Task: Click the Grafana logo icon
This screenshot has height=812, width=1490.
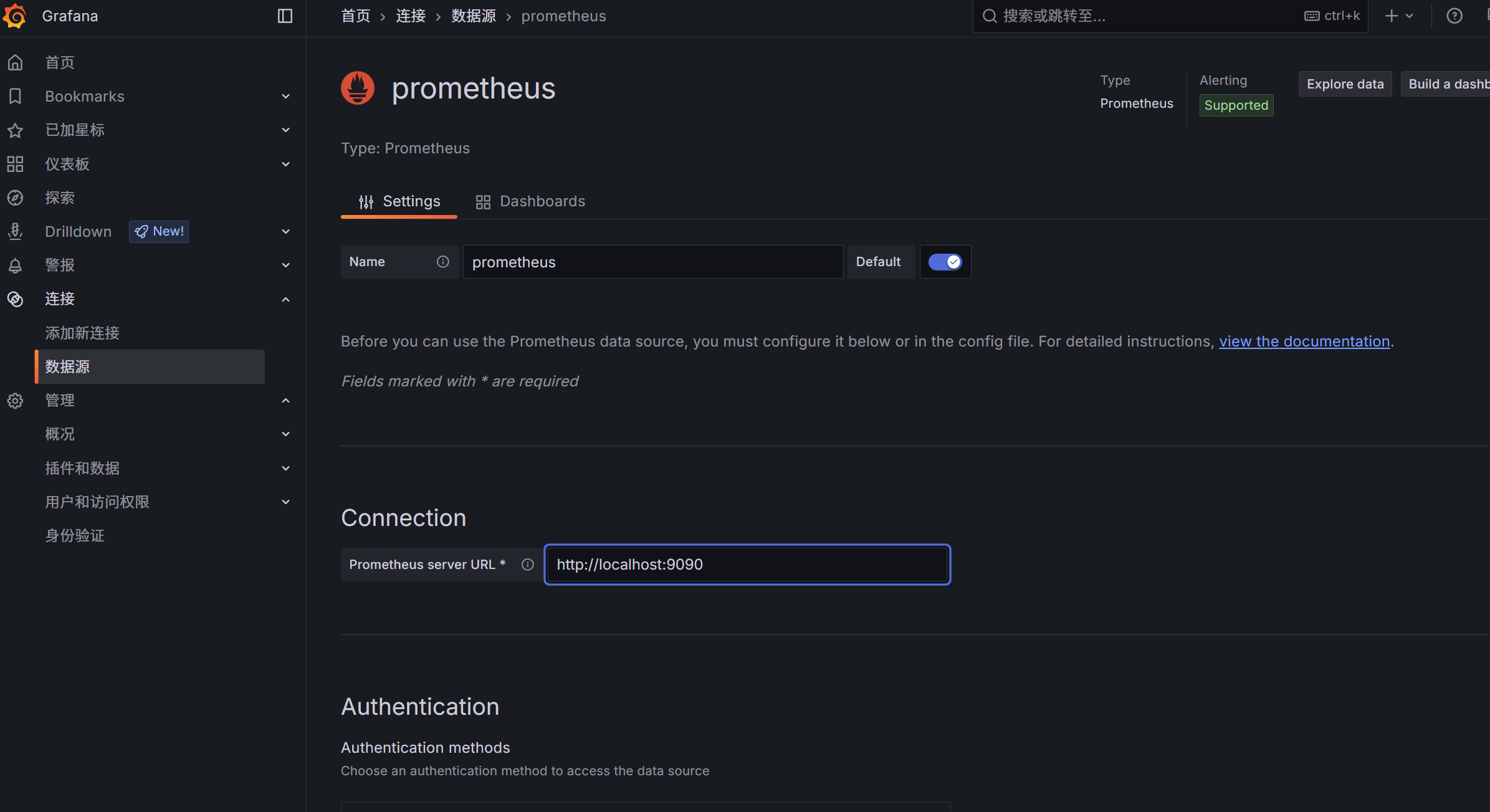Action: click(x=15, y=16)
